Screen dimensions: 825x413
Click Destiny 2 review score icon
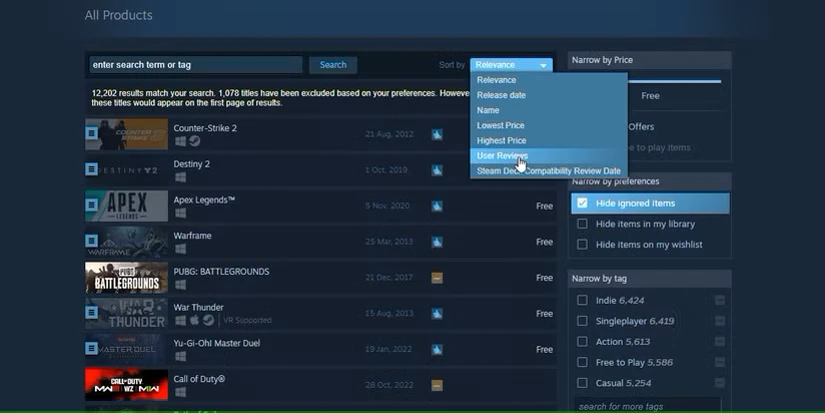click(x=437, y=170)
